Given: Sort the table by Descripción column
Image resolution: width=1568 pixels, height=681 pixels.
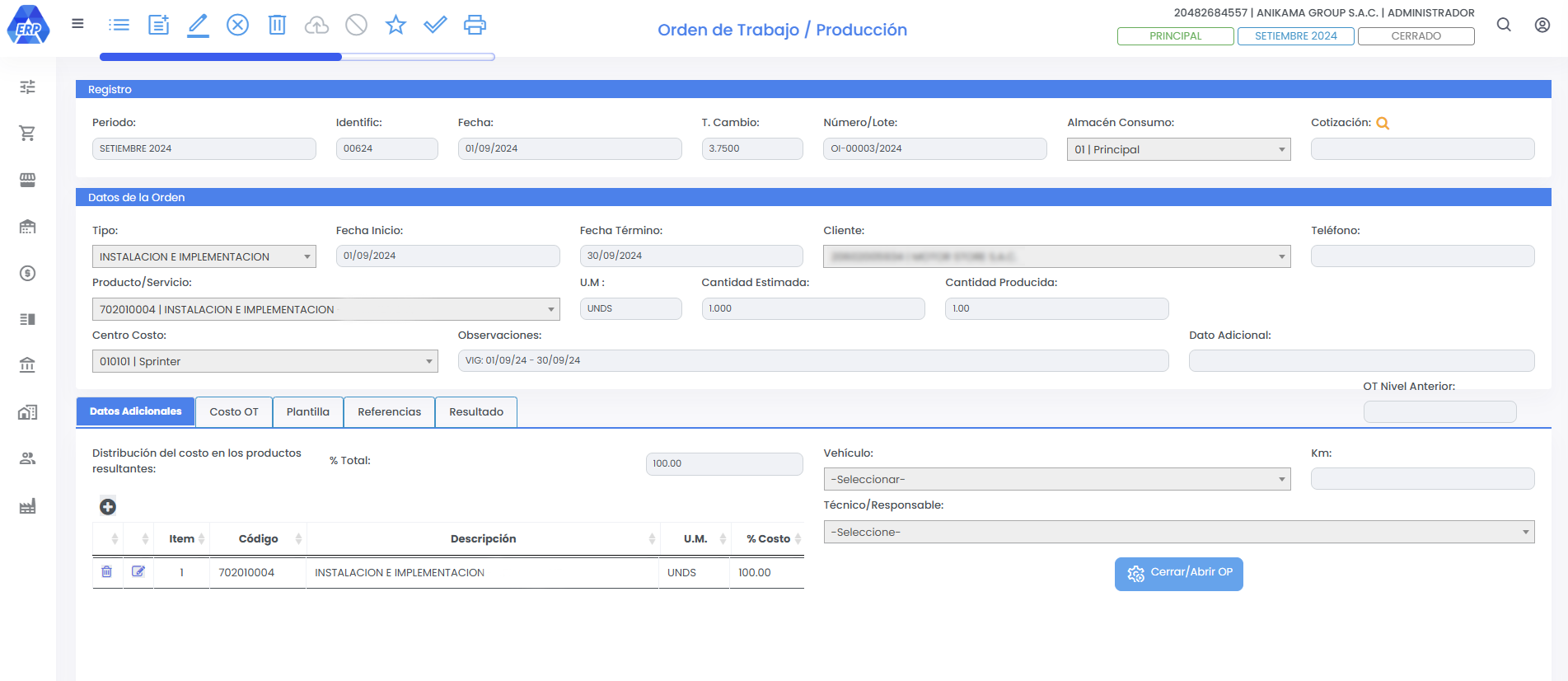Looking at the screenshot, I should tap(483, 538).
